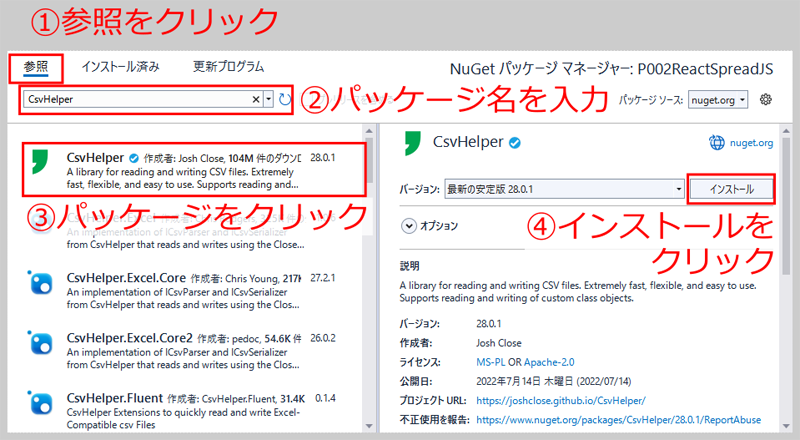This screenshot has height=440, width=800.
Task: Open the joshclose.github.io/CsvHelper project URL
Action: [561, 401]
